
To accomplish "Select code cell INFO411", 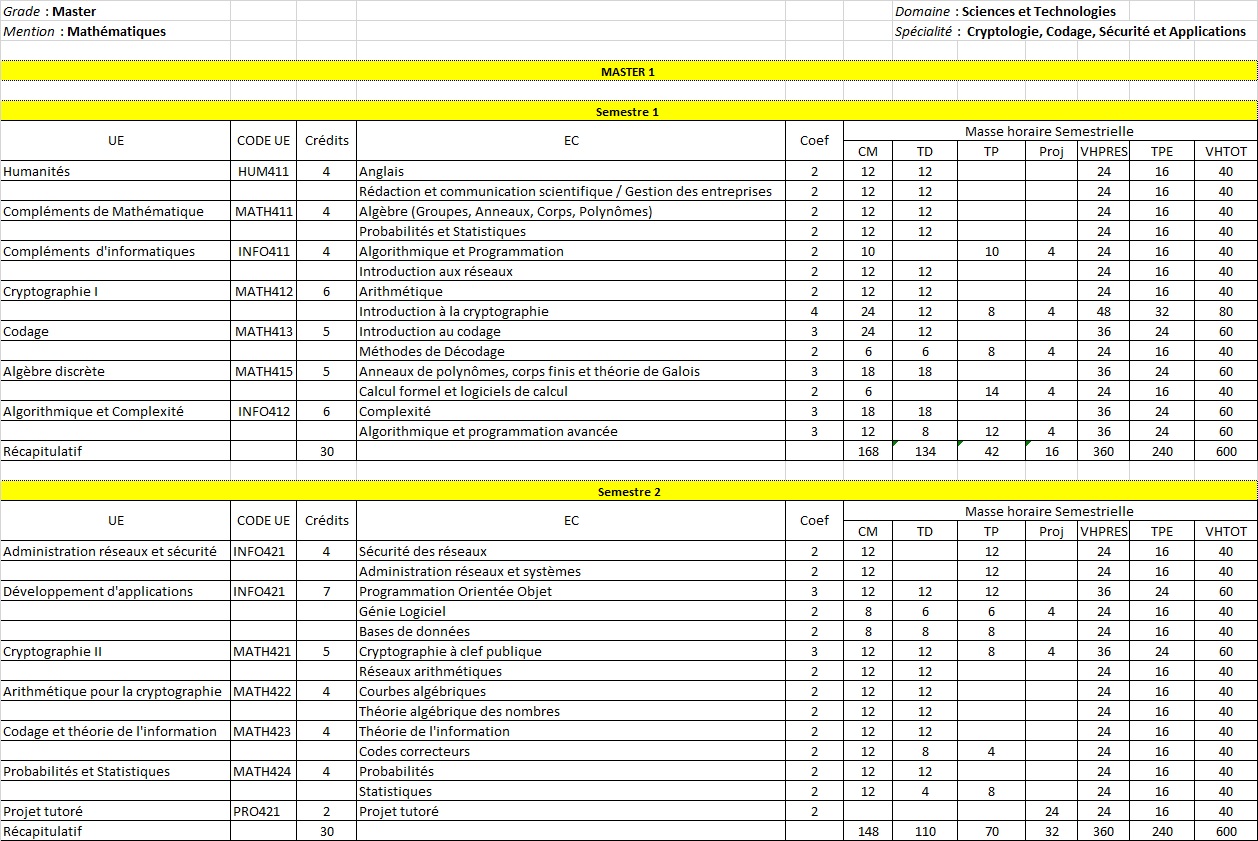I will 263,251.
